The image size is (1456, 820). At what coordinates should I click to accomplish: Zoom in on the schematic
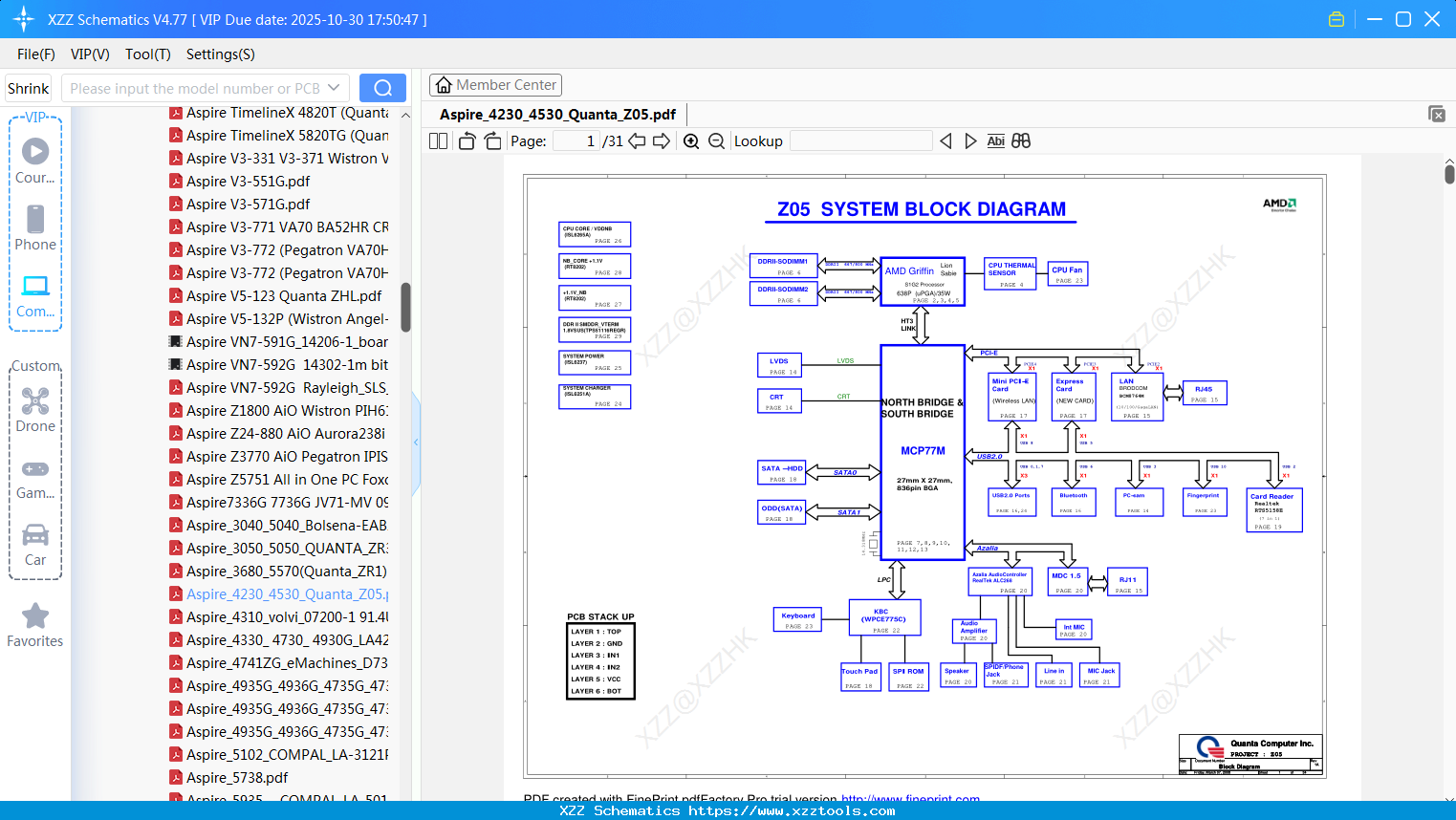691,141
